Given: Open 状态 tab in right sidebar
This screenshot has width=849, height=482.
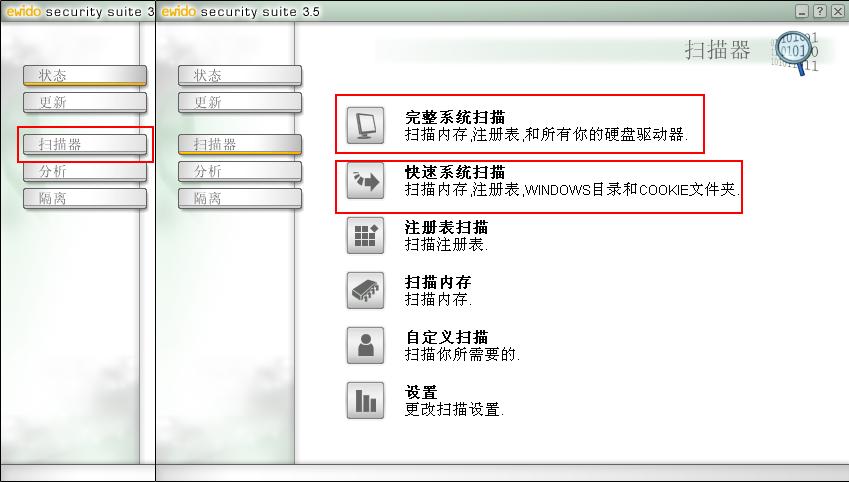Looking at the screenshot, I should pyautogui.click(x=240, y=75).
